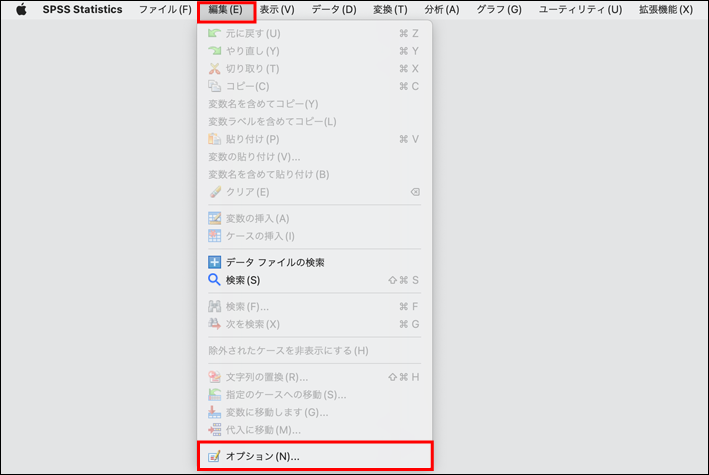Open the ユーティリティ (U) menu

(580, 10)
